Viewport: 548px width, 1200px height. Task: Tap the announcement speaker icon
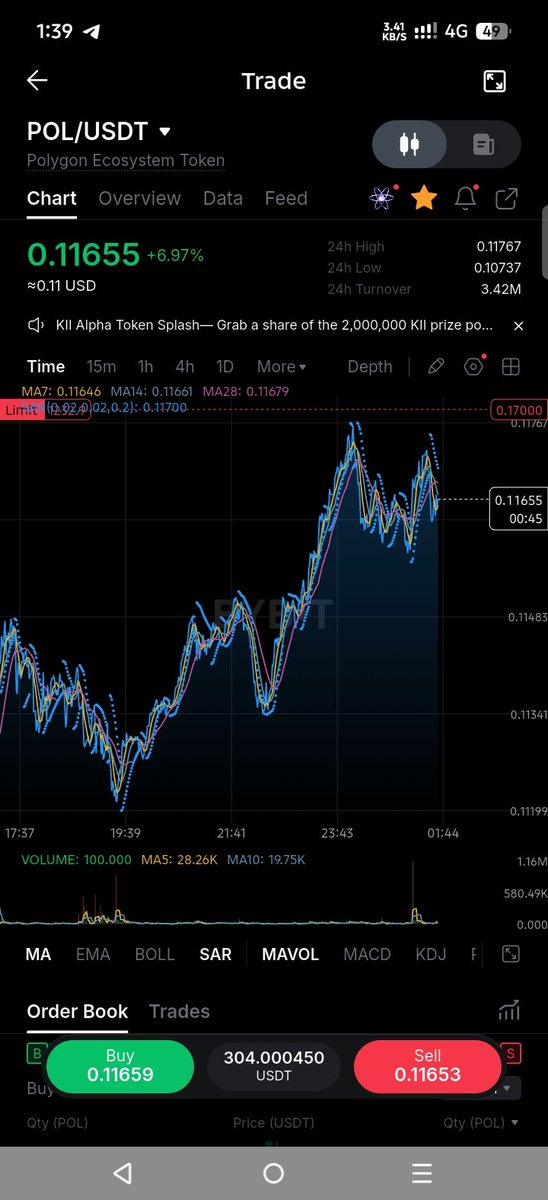(x=37, y=325)
